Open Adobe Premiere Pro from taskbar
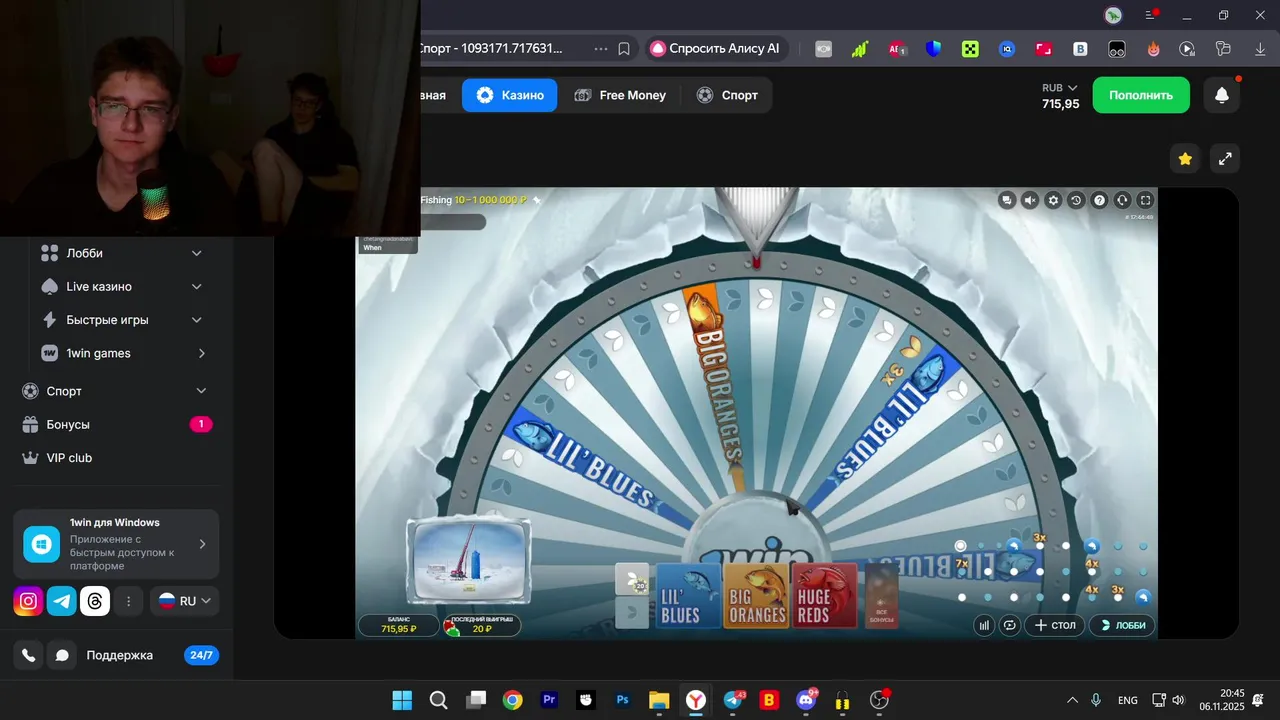 click(549, 700)
